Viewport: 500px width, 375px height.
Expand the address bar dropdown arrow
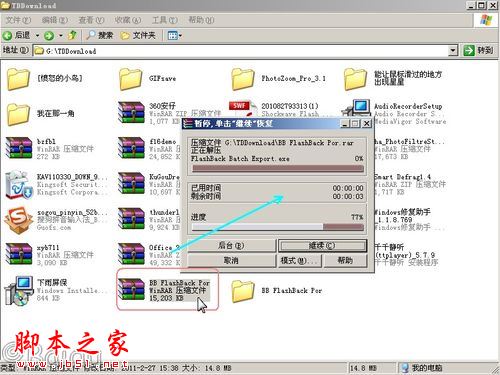(452, 51)
